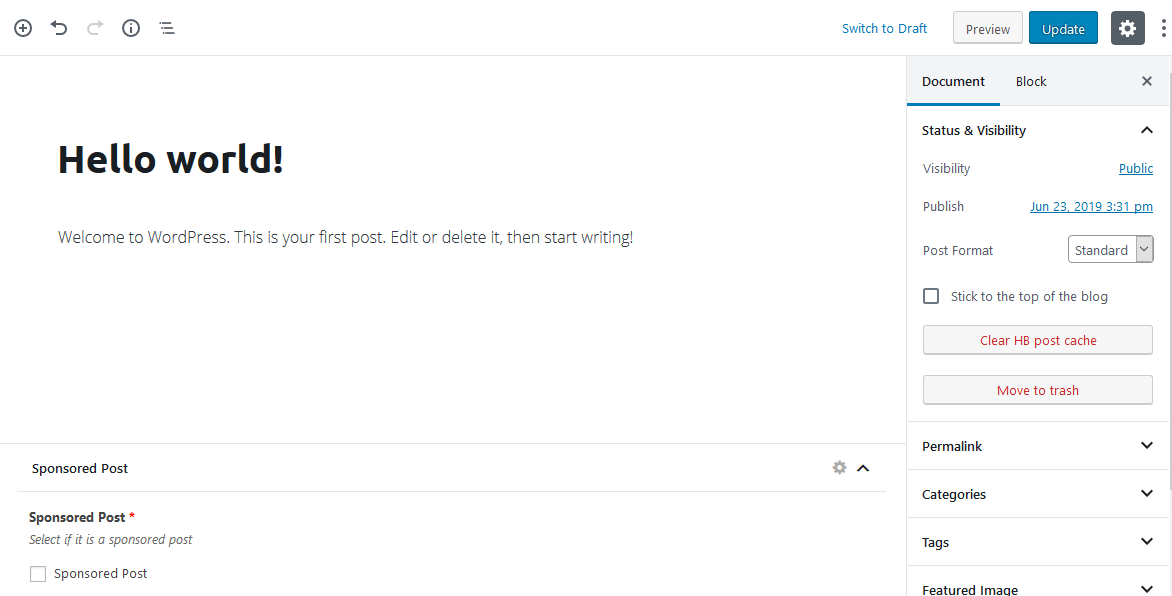Switch to the Block tab
Screen dimensions: 1172x596
[1031, 82]
